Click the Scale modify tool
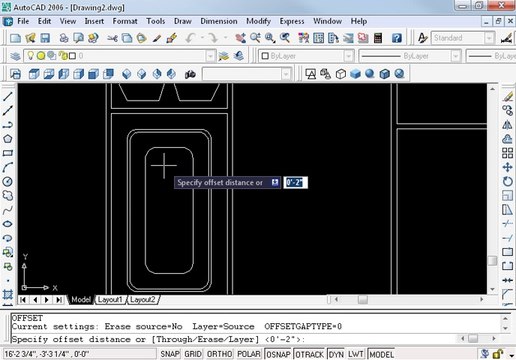Viewport: 516px width, 360px height. pos(507,196)
